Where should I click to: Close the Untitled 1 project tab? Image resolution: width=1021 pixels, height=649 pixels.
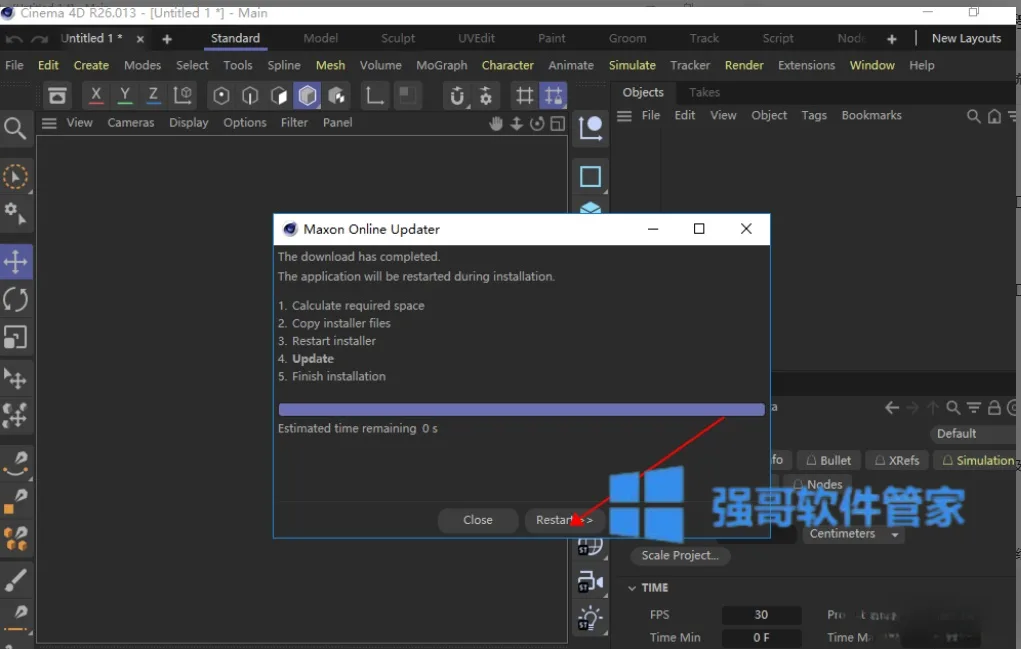click(x=140, y=39)
